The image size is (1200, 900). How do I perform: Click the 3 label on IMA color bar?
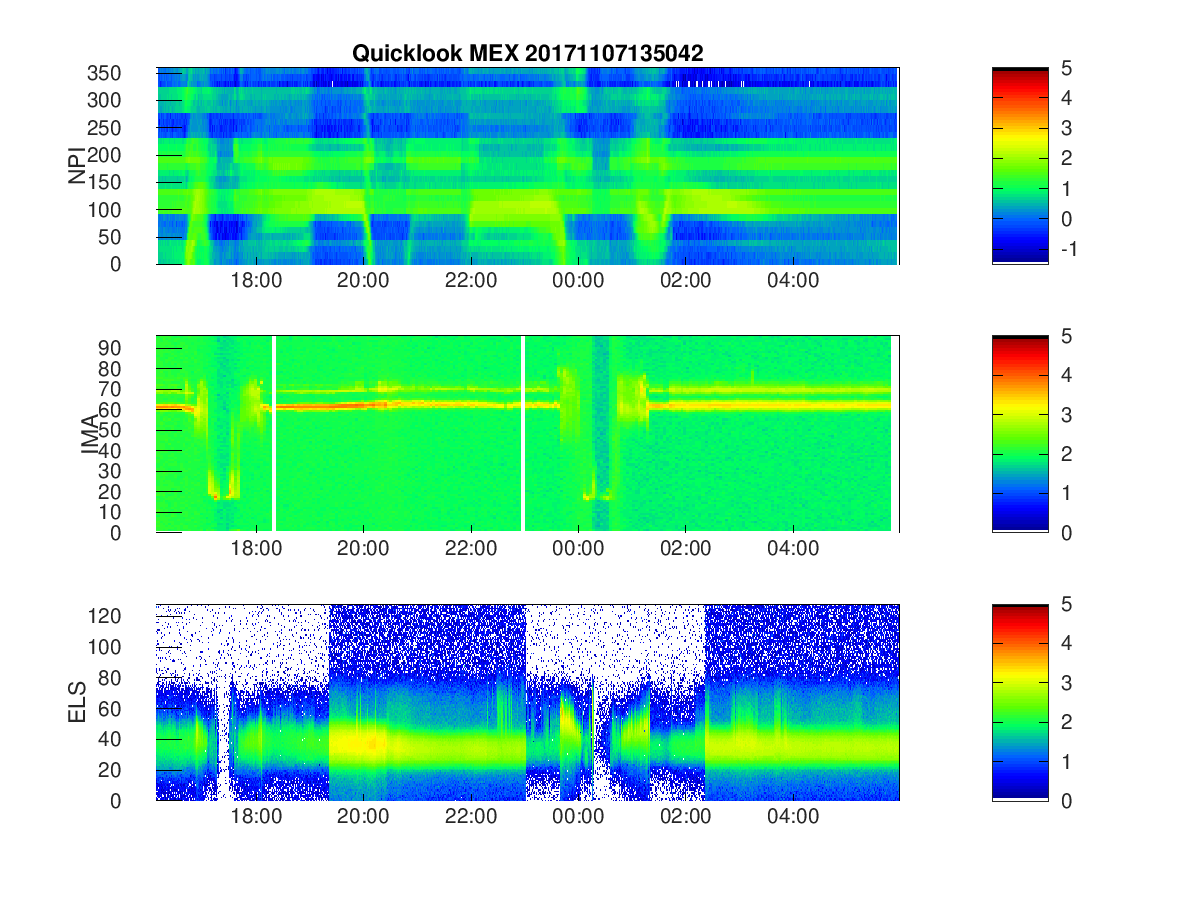click(1066, 415)
